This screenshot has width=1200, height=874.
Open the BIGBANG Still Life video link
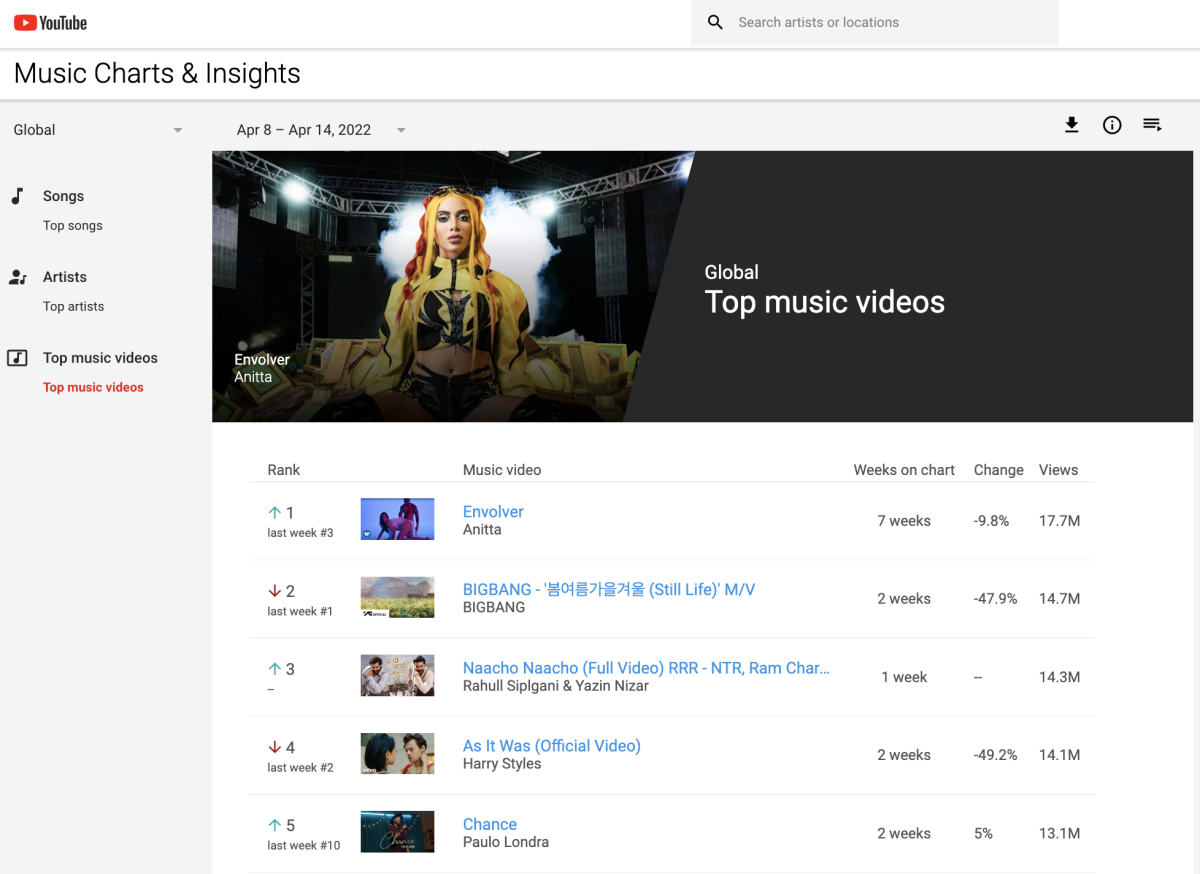pyautogui.click(x=608, y=590)
